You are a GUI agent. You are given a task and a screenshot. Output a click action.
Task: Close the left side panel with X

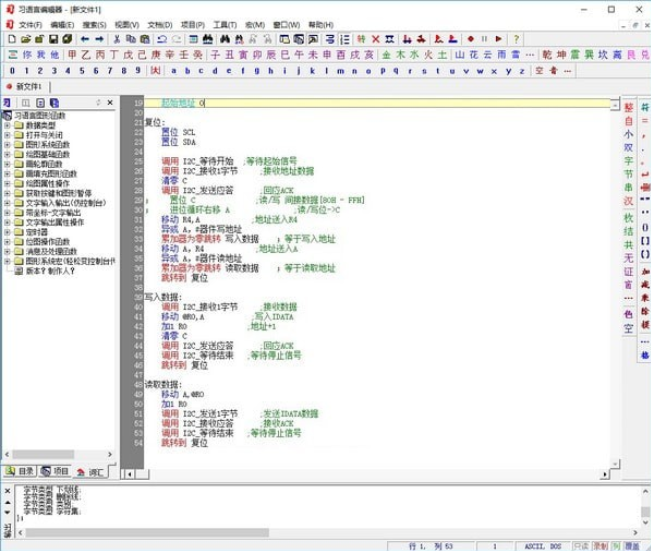[110, 103]
